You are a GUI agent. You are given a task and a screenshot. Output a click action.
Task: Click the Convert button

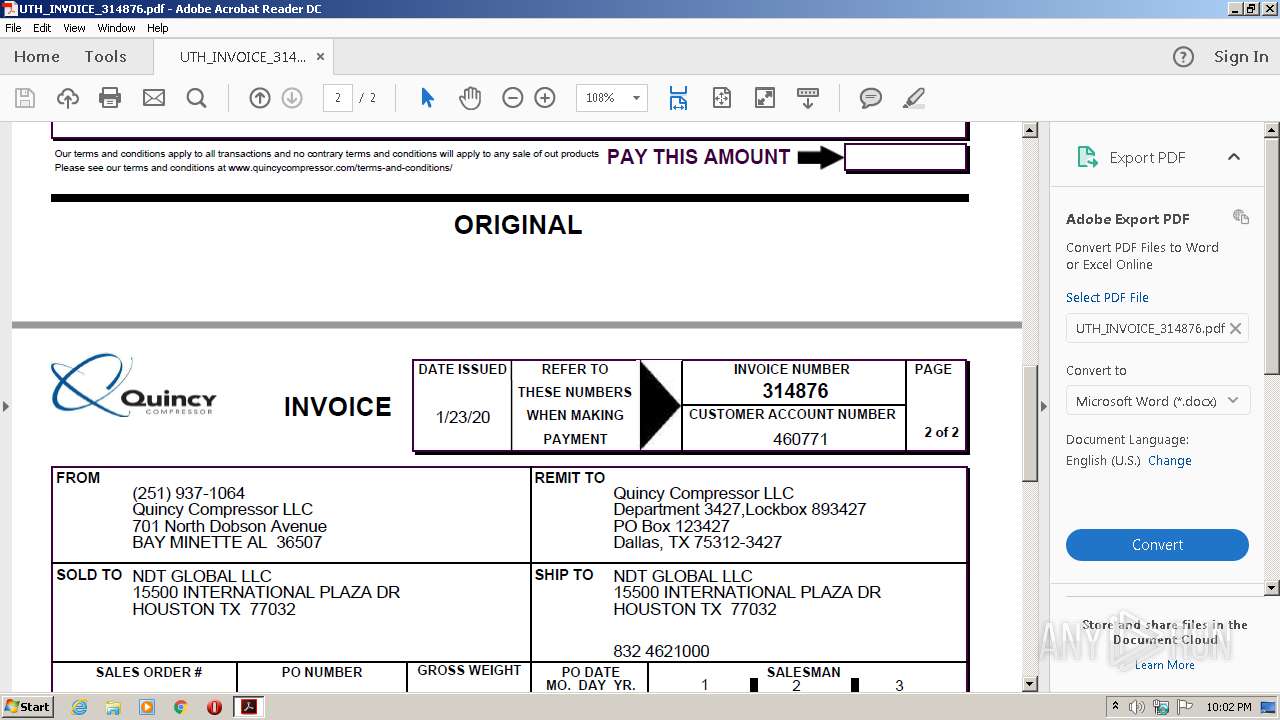[x=1157, y=545]
